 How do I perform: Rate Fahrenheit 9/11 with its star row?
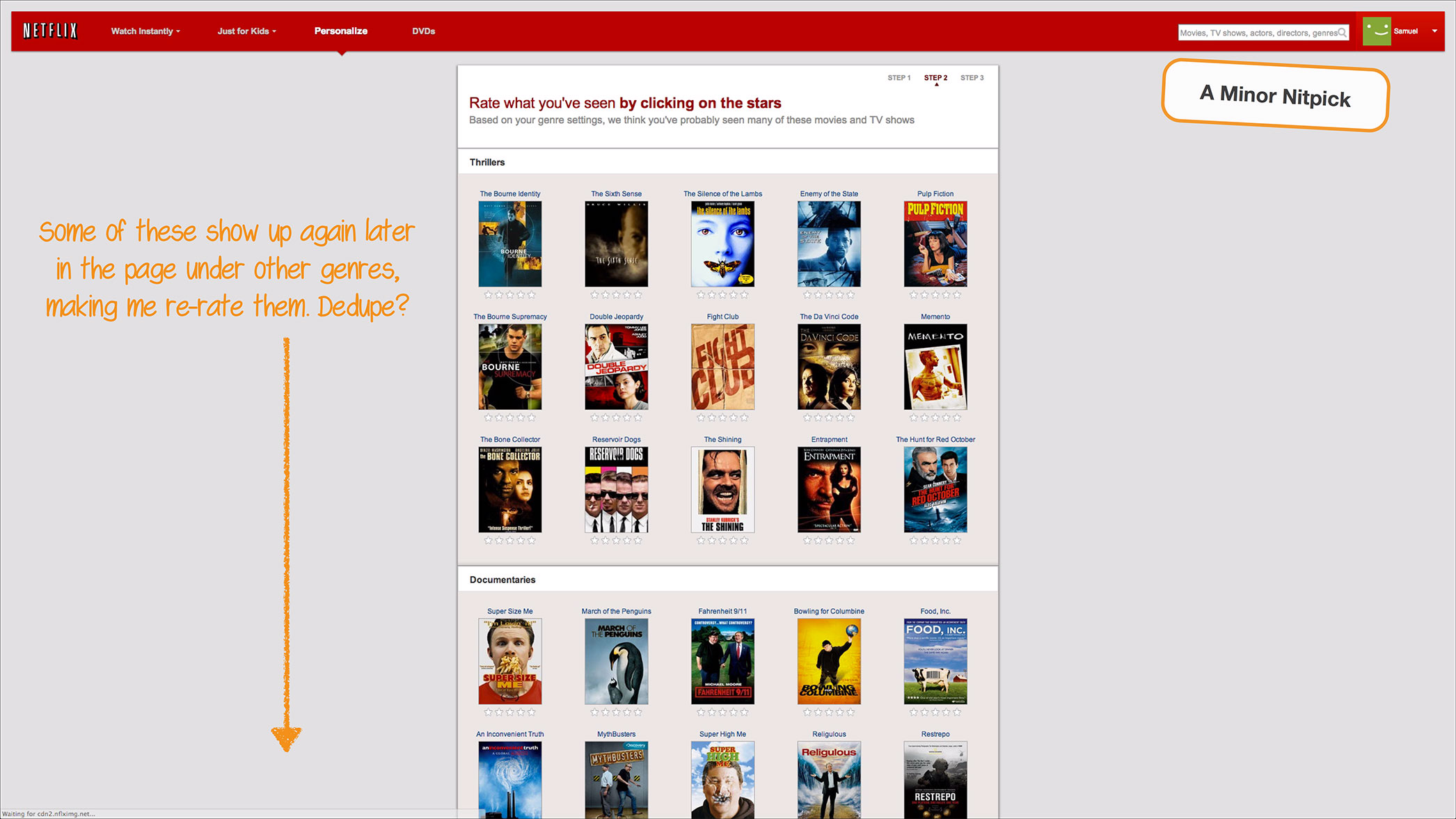tap(722, 713)
